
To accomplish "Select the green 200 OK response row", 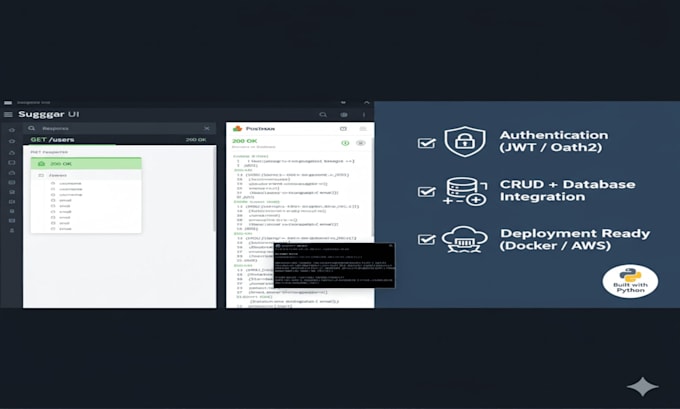I will click(86, 164).
